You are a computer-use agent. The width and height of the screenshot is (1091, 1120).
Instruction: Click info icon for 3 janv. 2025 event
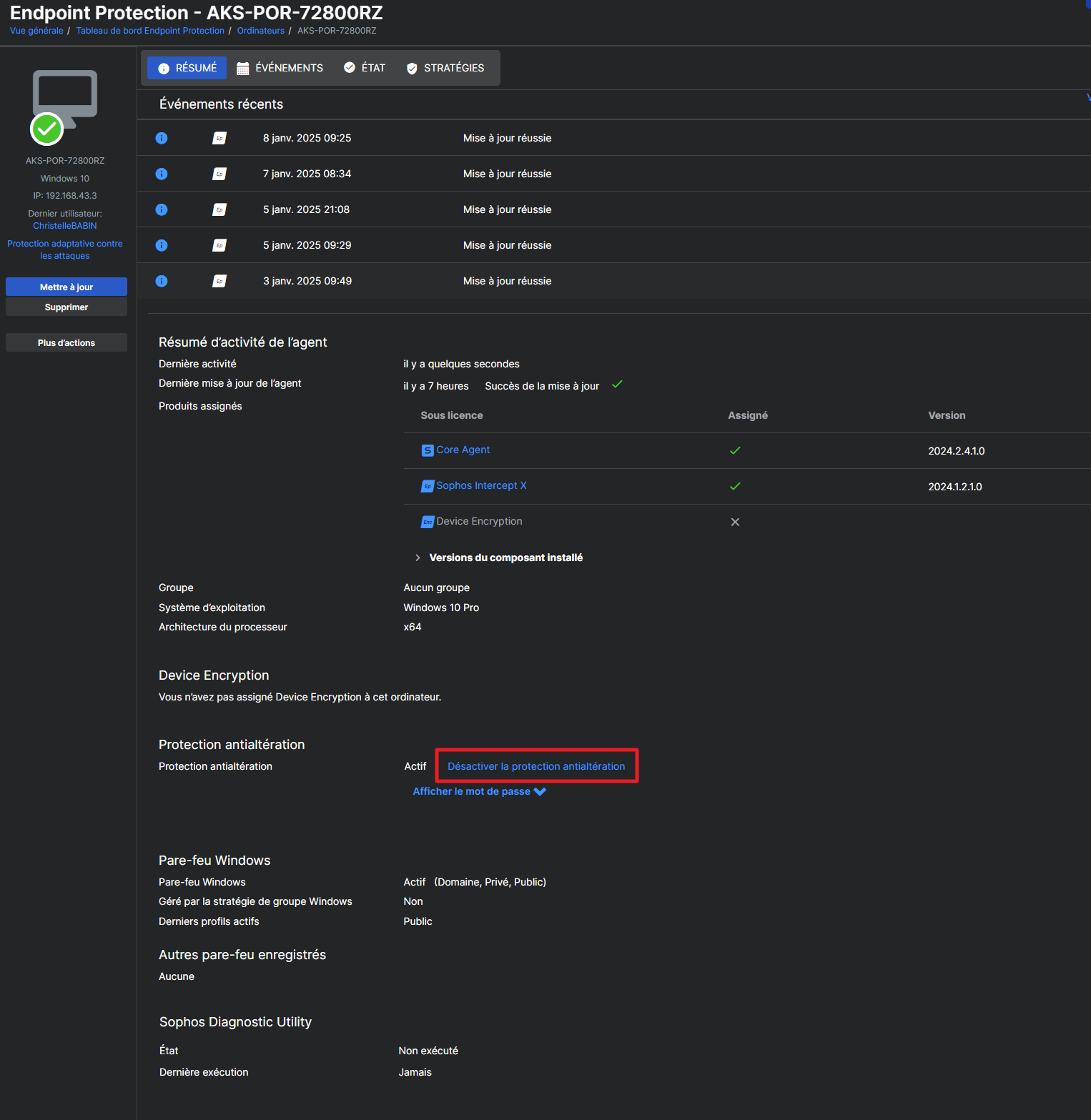(162, 281)
